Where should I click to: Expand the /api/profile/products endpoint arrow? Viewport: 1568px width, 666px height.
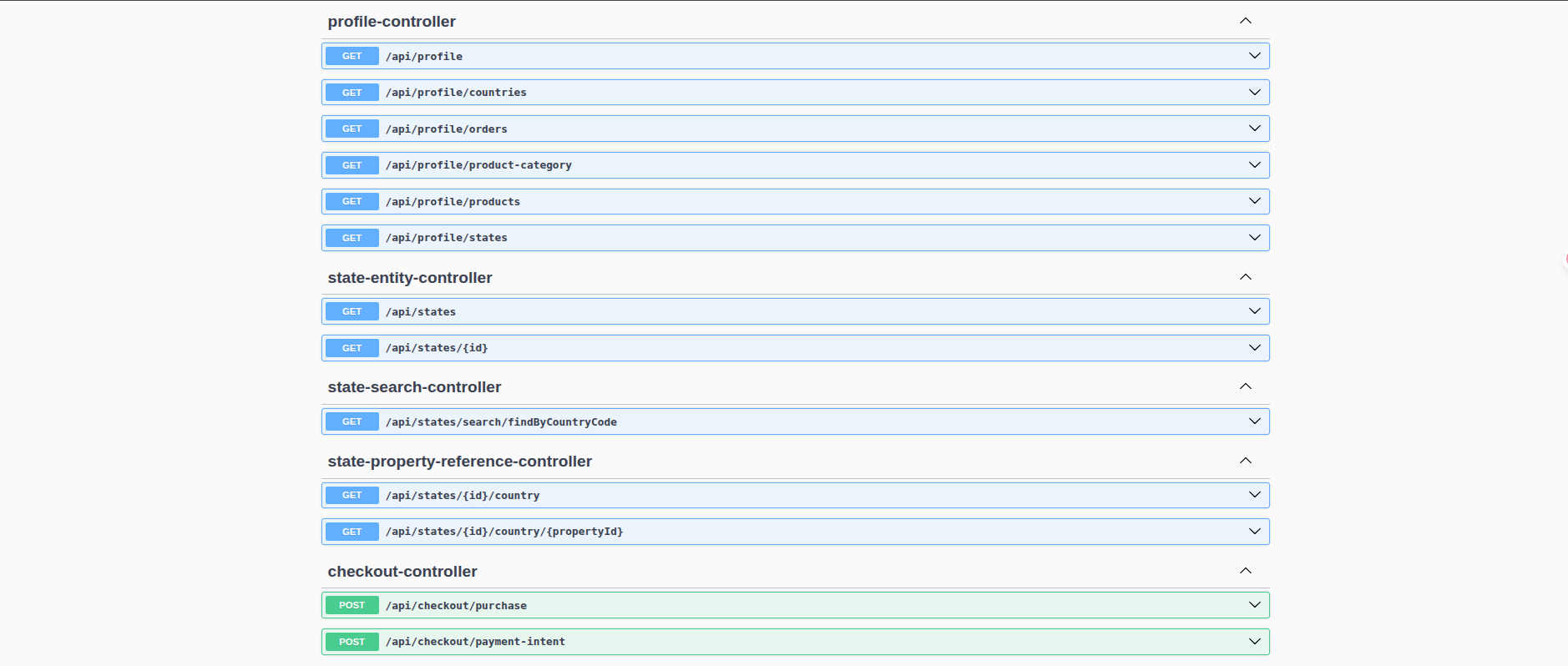[x=1254, y=201]
